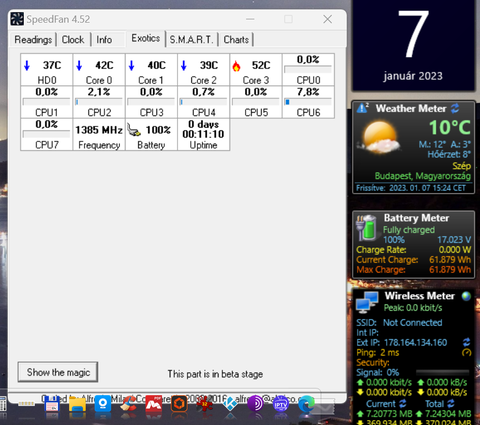
Task: Click 'This part is in beta stage' text
Action: (x=215, y=374)
